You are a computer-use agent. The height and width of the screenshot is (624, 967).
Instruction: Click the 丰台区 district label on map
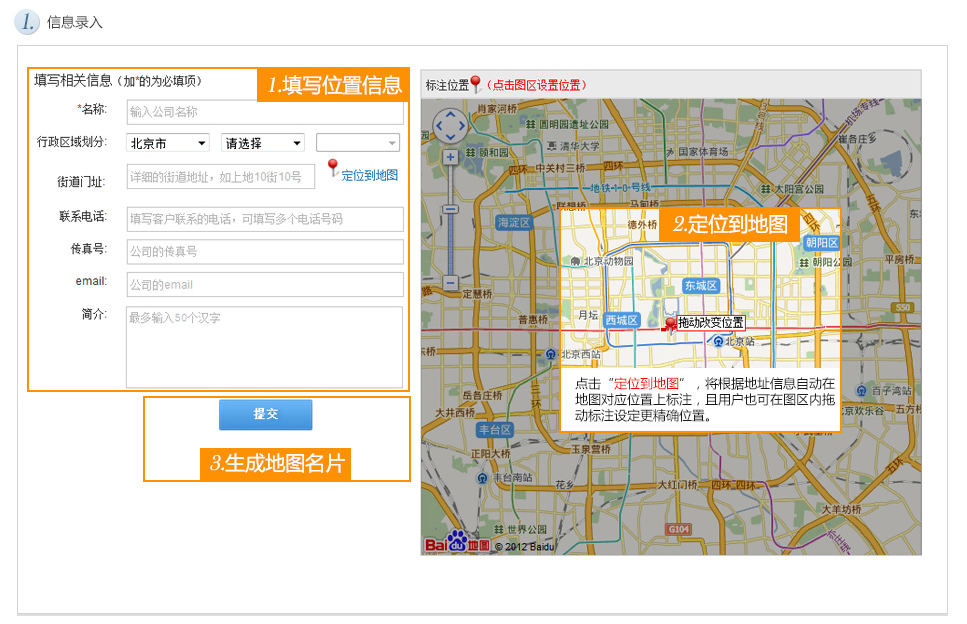click(x=495, y=430)
